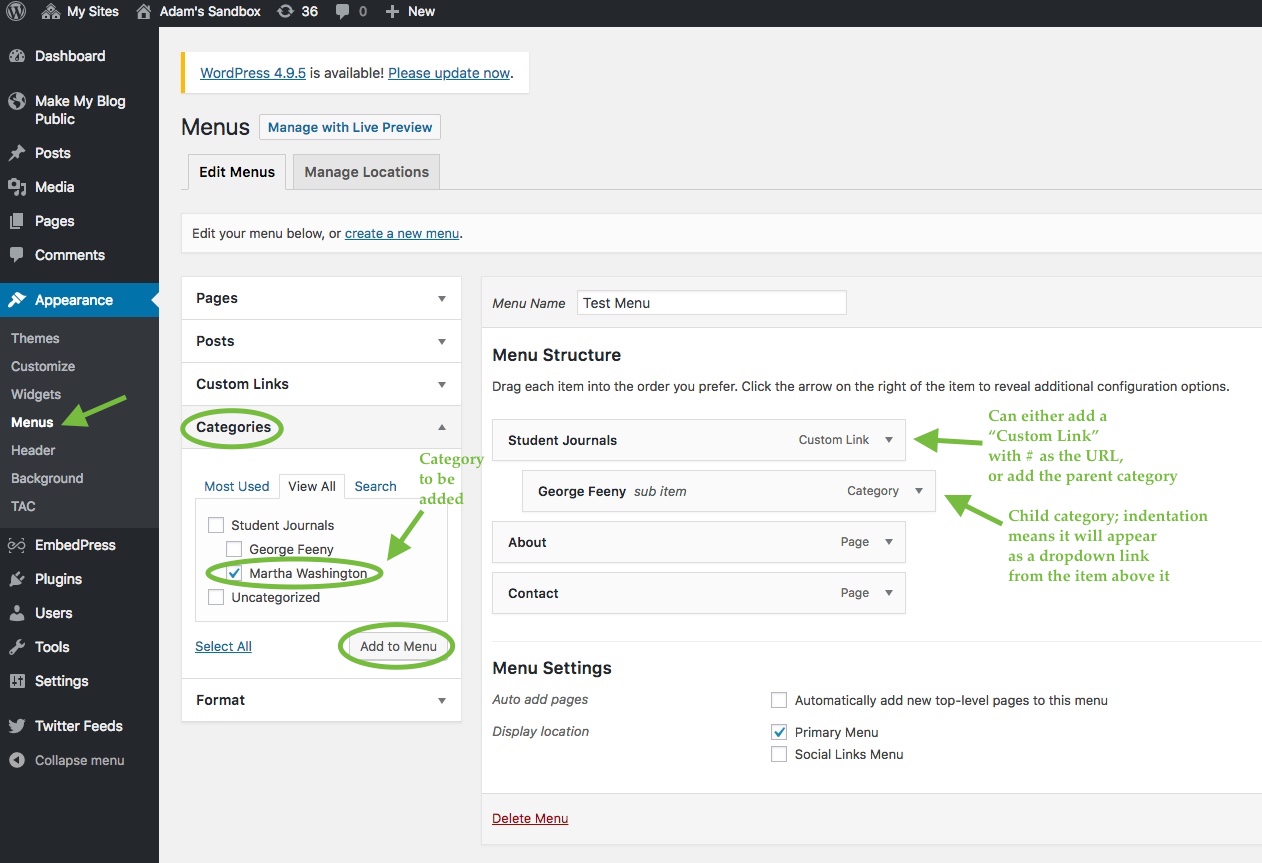Enable automatically add new top-level pages
This screenshot has width=1262, height=863.
tap(779, 700)
